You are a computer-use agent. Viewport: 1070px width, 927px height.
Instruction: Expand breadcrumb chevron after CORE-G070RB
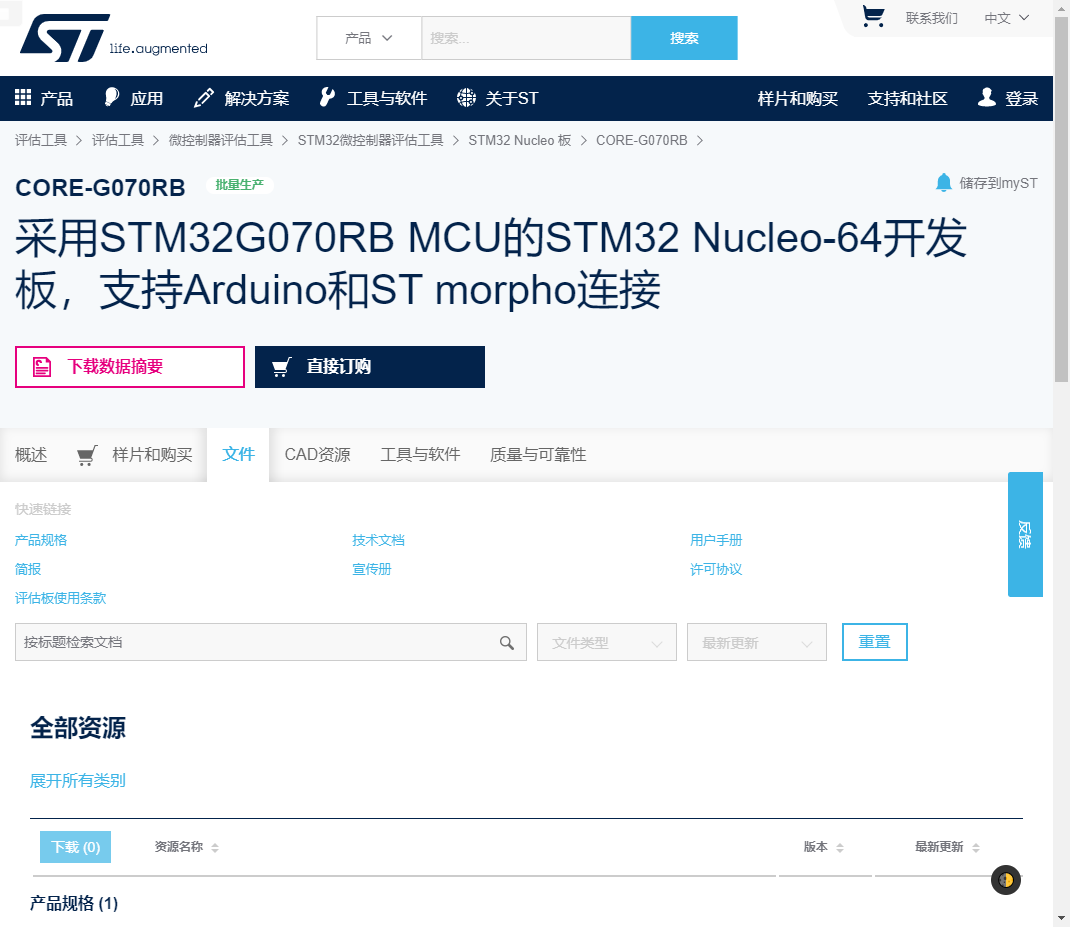pos(699,141)
